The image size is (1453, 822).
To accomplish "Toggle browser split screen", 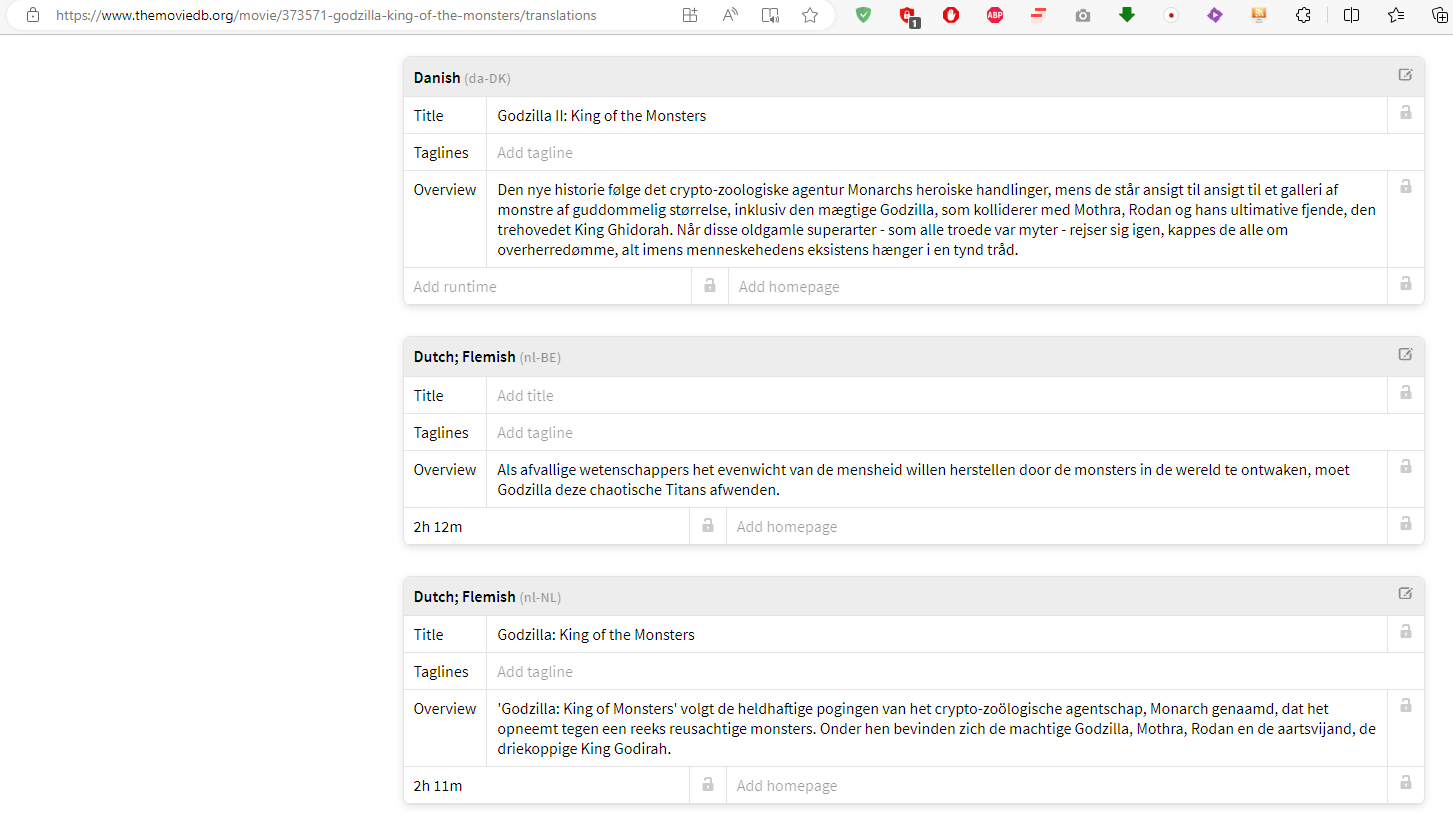I will tap(1351, 15).
